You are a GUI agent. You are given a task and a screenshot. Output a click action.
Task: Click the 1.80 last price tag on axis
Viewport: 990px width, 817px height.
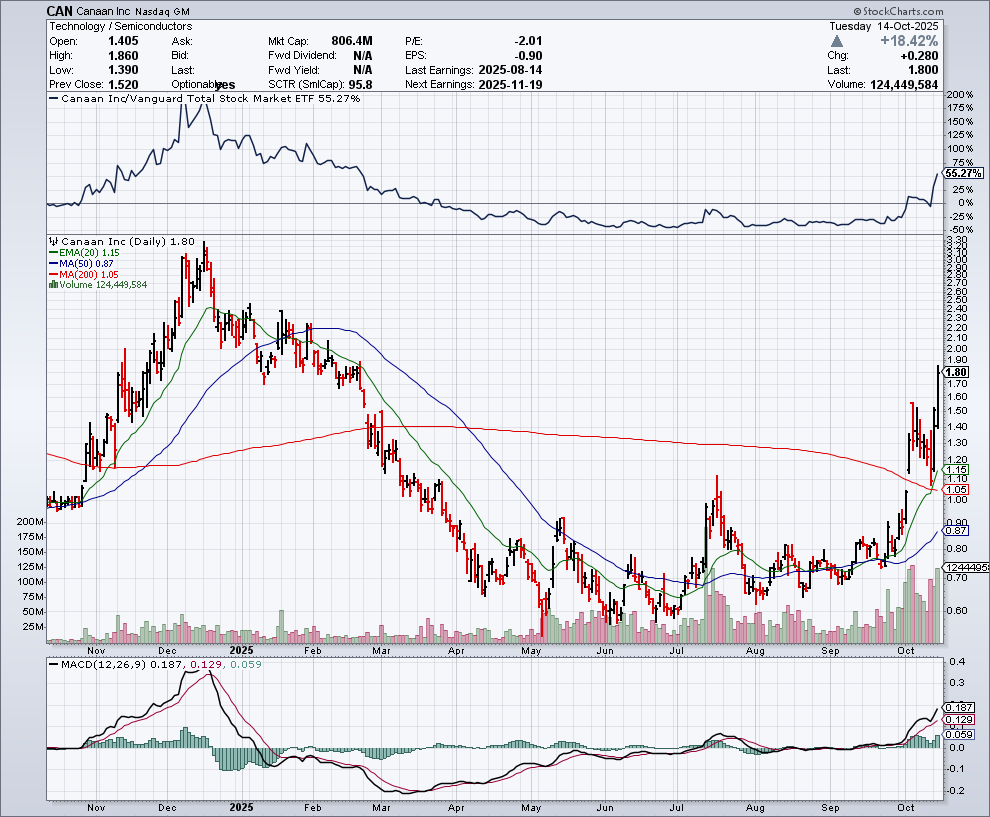956,372
